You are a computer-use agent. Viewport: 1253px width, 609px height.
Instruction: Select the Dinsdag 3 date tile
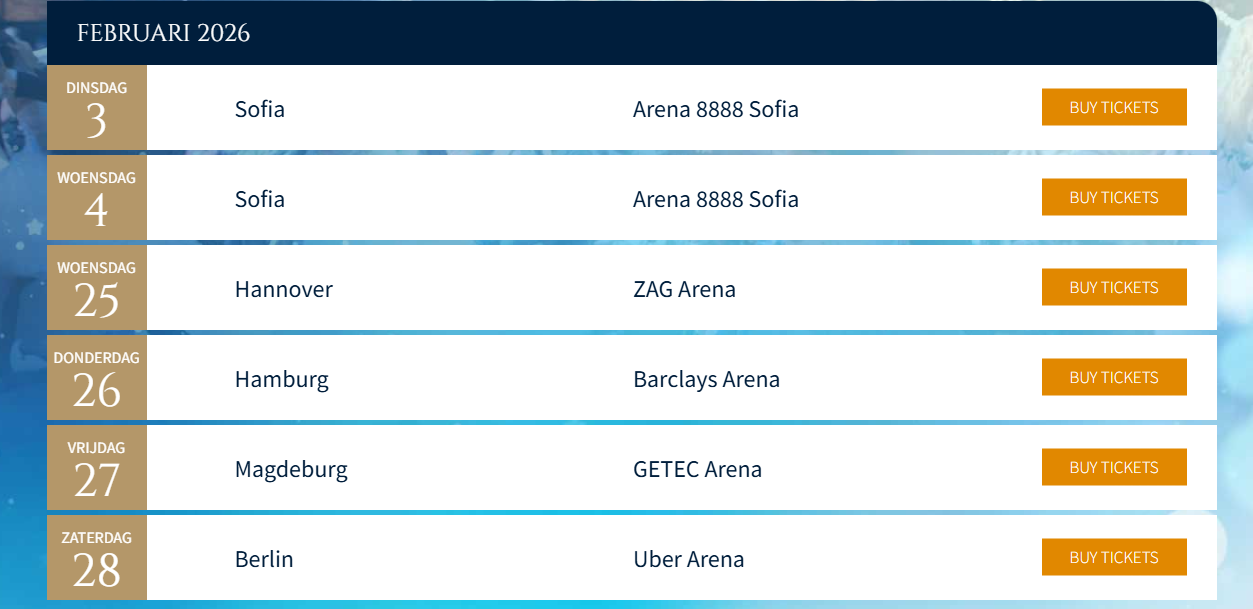(x=97, y=108)
